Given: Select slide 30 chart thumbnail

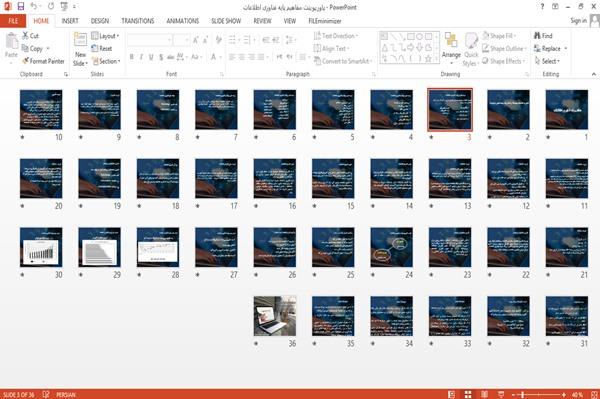Looking at the screenshot, I should 41,247.
